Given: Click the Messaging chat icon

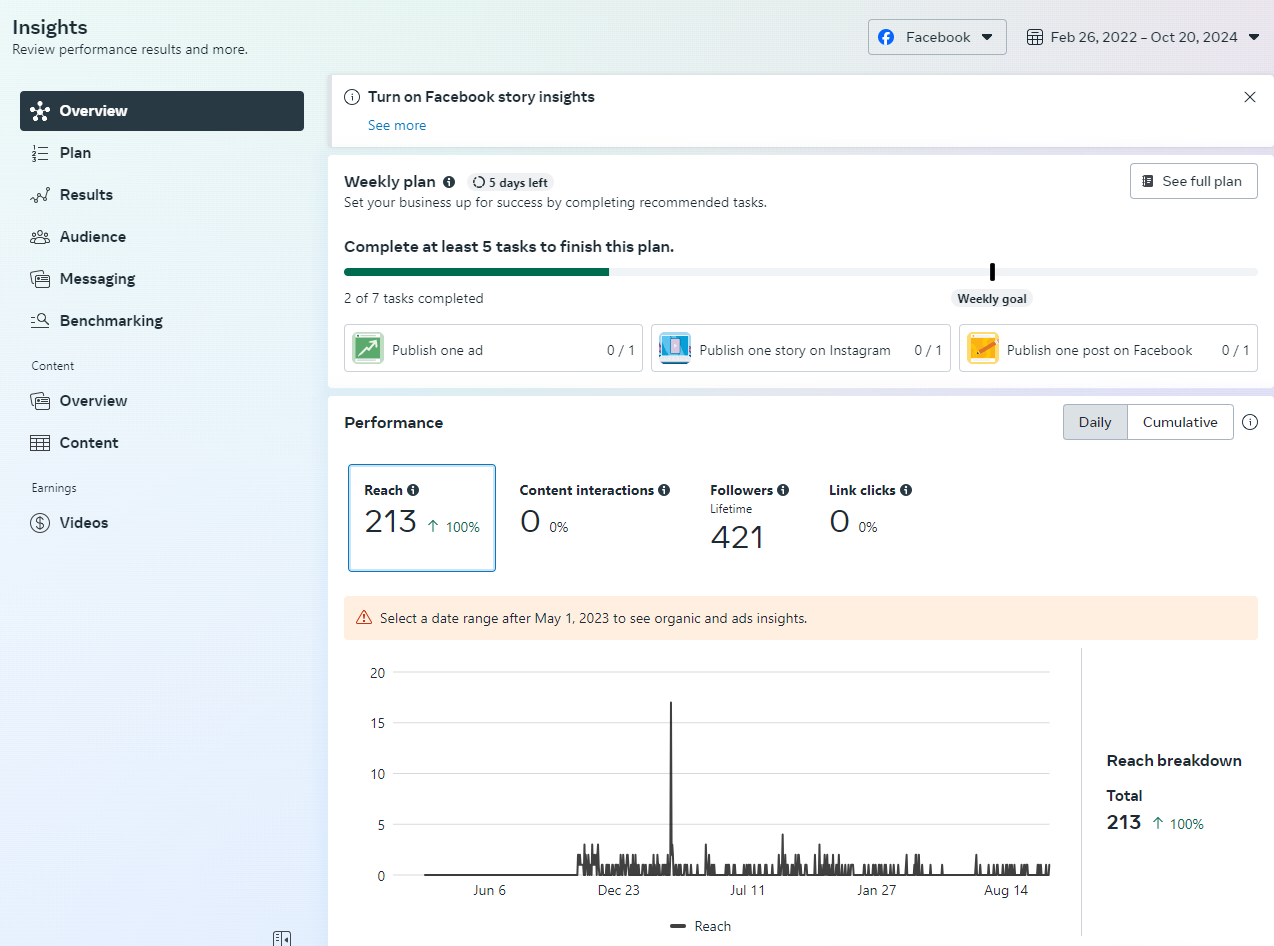Looking at the screenshot, I should click(x=40, y=279).
